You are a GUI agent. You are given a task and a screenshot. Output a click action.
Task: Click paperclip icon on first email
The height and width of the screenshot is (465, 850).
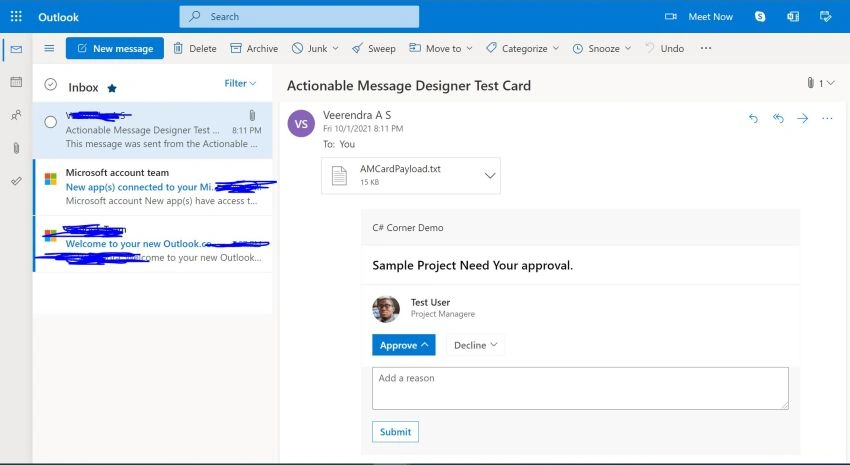[252, 115]
